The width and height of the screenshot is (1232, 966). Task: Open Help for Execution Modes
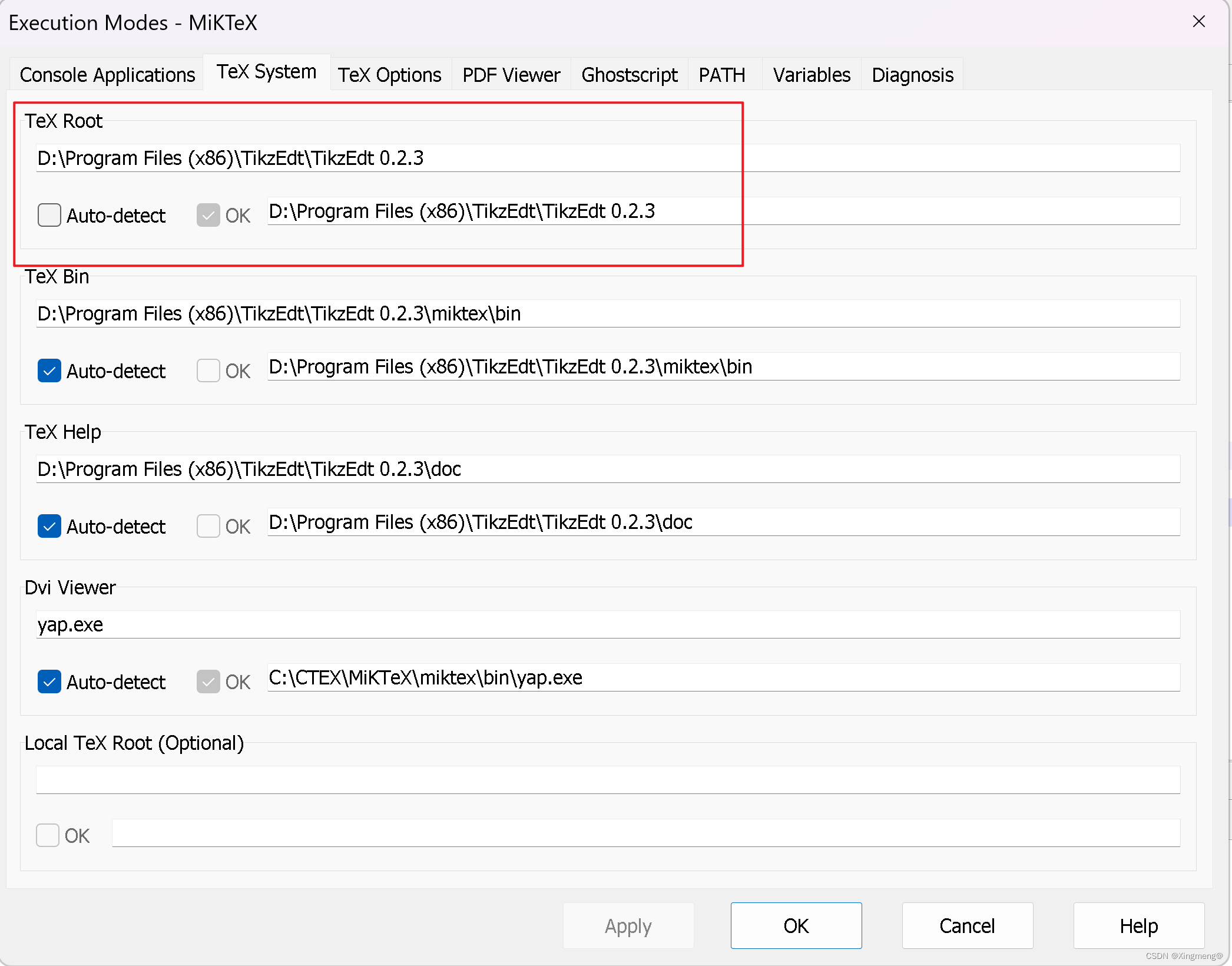pos(1139,926)
